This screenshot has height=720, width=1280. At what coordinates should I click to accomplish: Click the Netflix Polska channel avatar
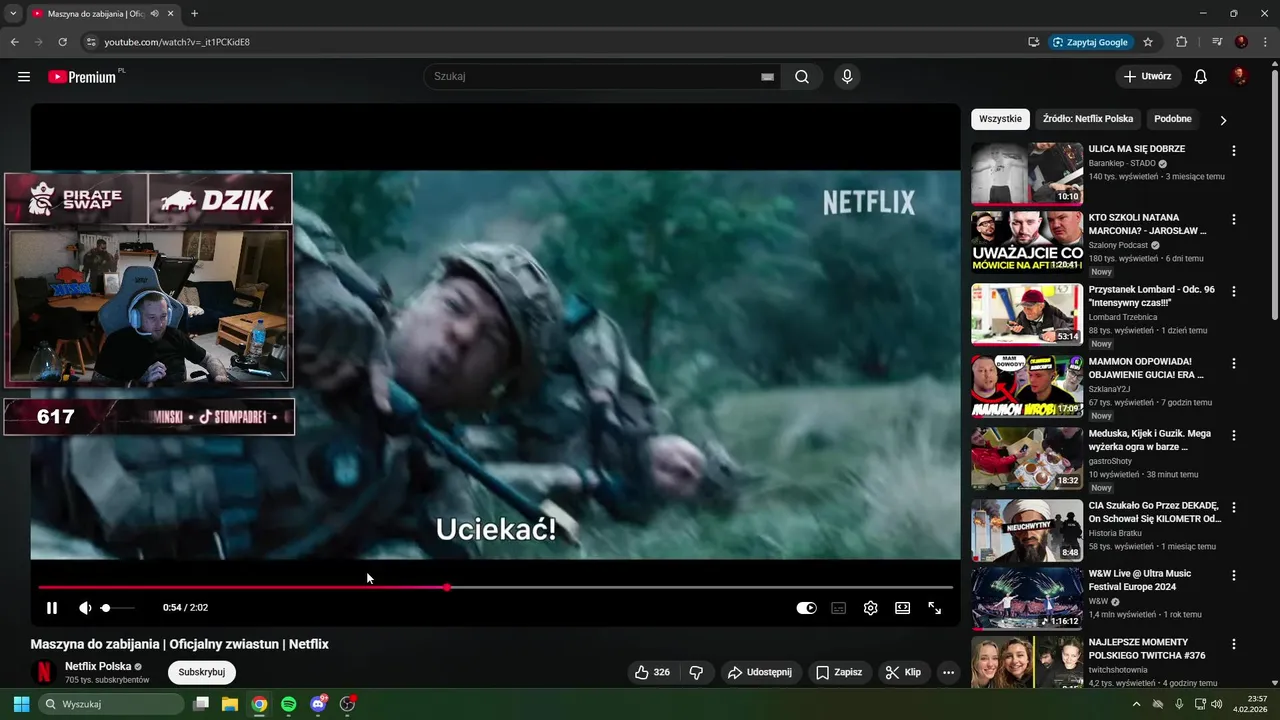[43, 672]
